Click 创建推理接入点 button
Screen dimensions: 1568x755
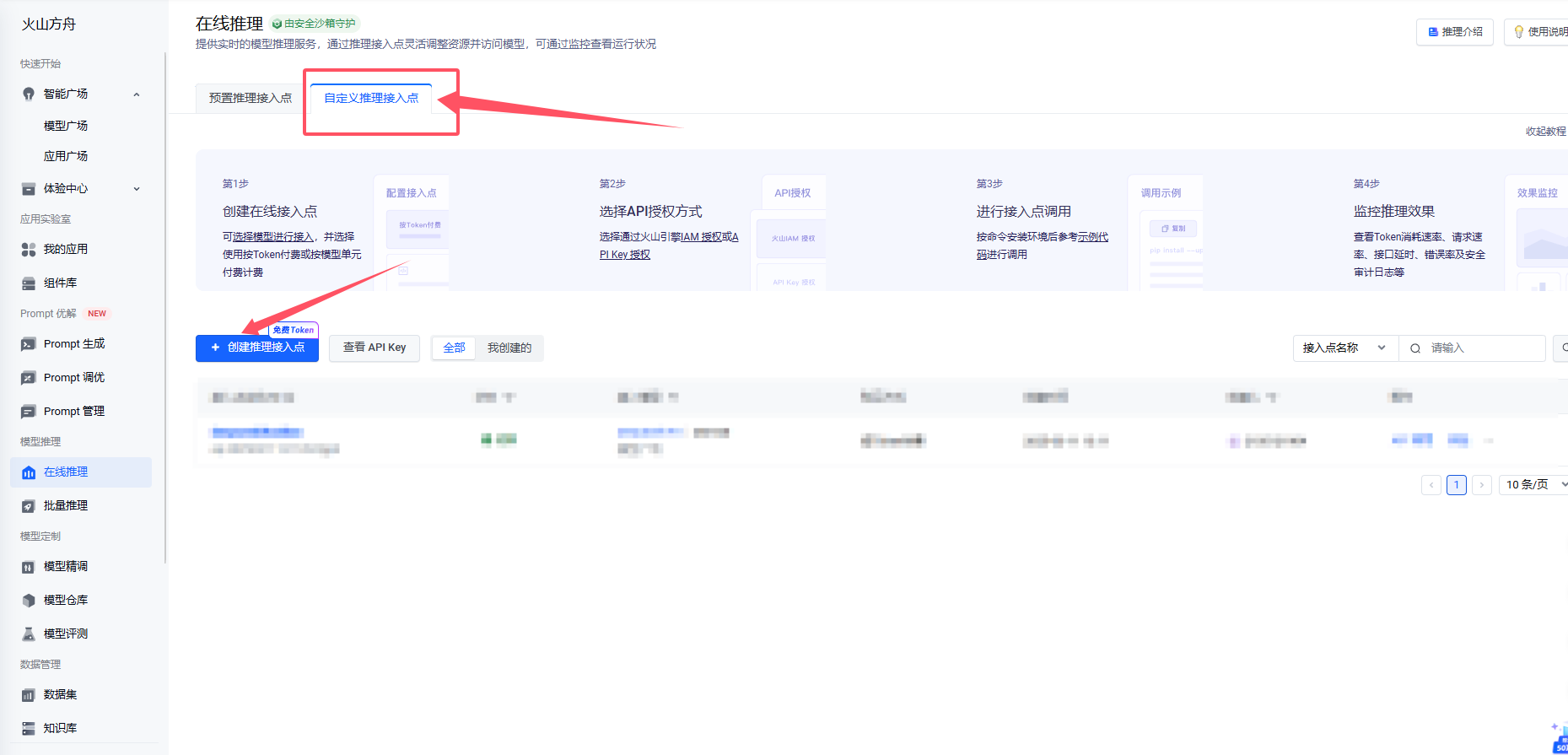pyautogui.click(x=257, y=348)
